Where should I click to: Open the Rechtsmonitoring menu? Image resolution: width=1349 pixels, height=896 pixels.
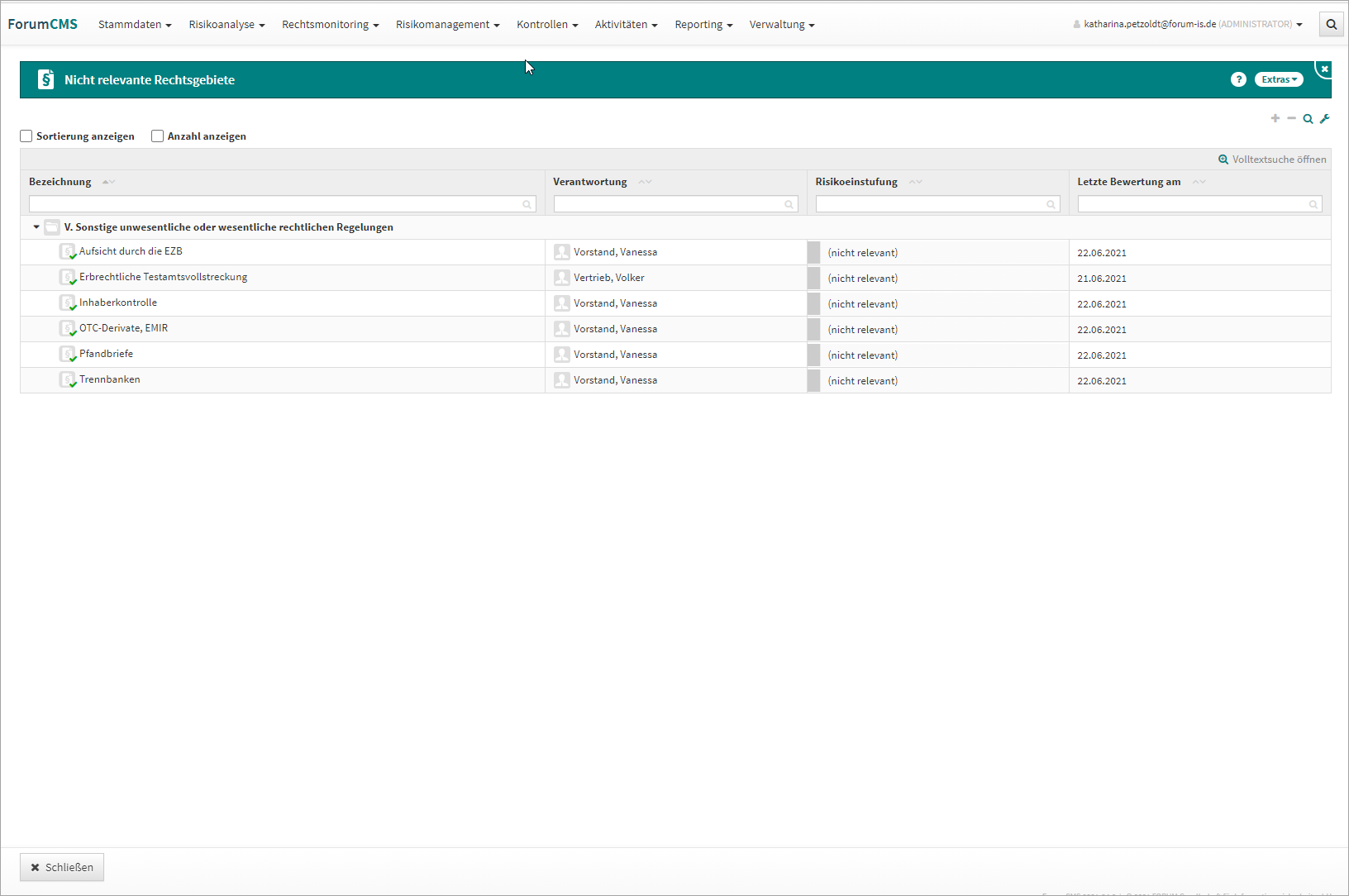tap(330, 25)
